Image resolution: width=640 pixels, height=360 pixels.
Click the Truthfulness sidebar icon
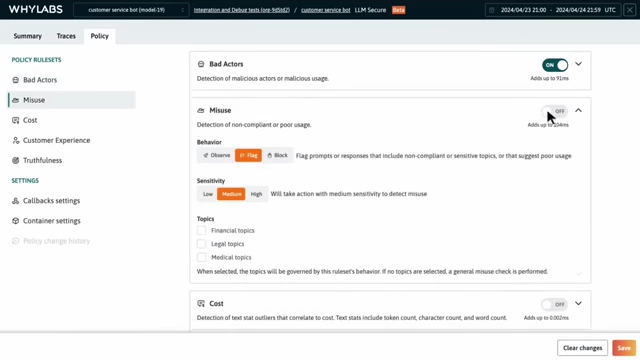click(16, 160)
